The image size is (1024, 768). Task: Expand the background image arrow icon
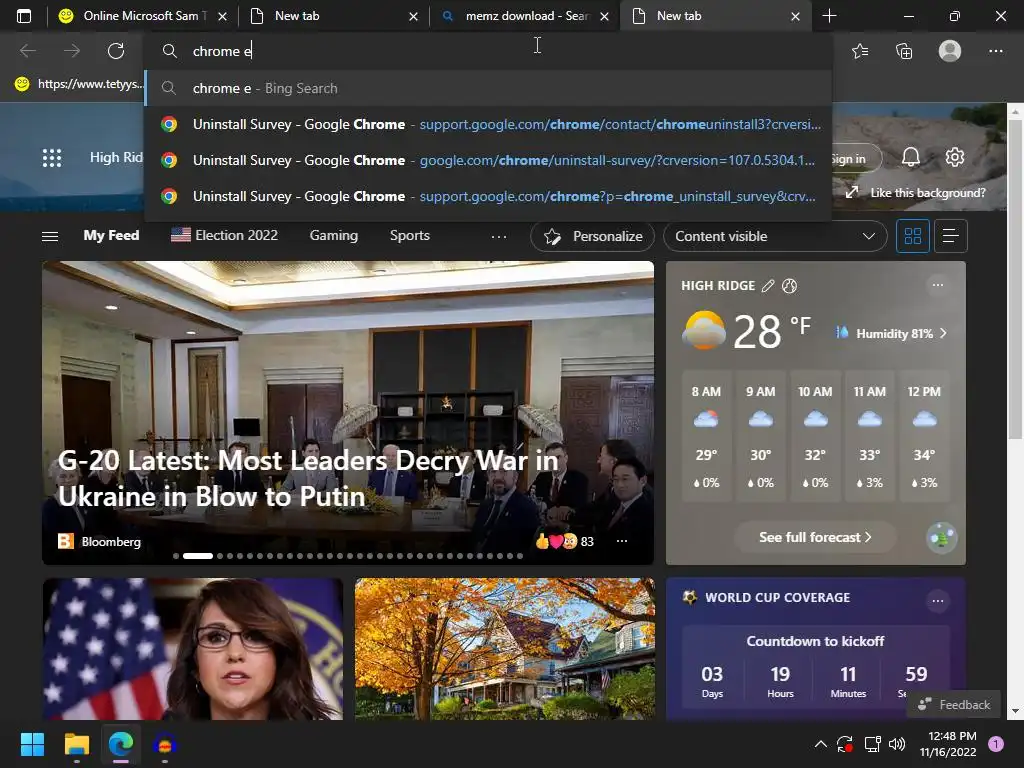852,193
